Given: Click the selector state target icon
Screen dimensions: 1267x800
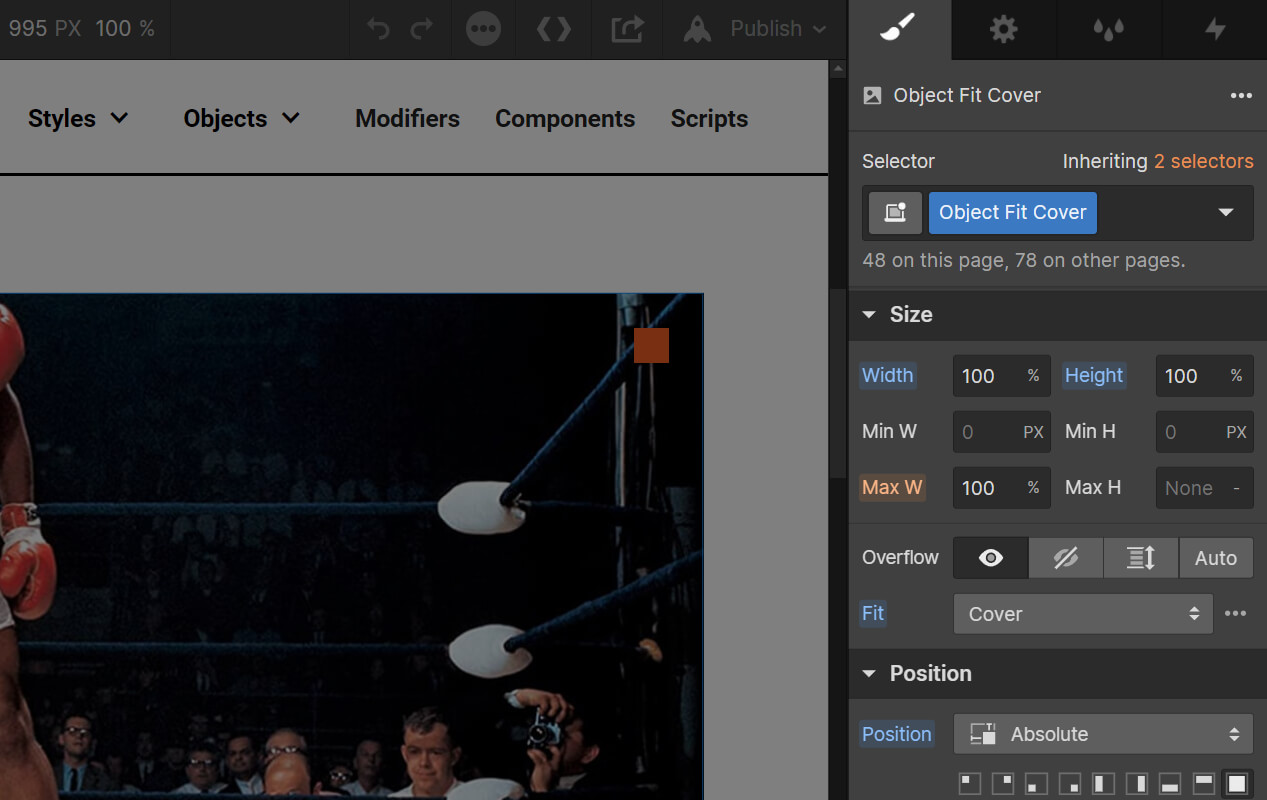Looking at the screenshot, I should click(895, 213).
